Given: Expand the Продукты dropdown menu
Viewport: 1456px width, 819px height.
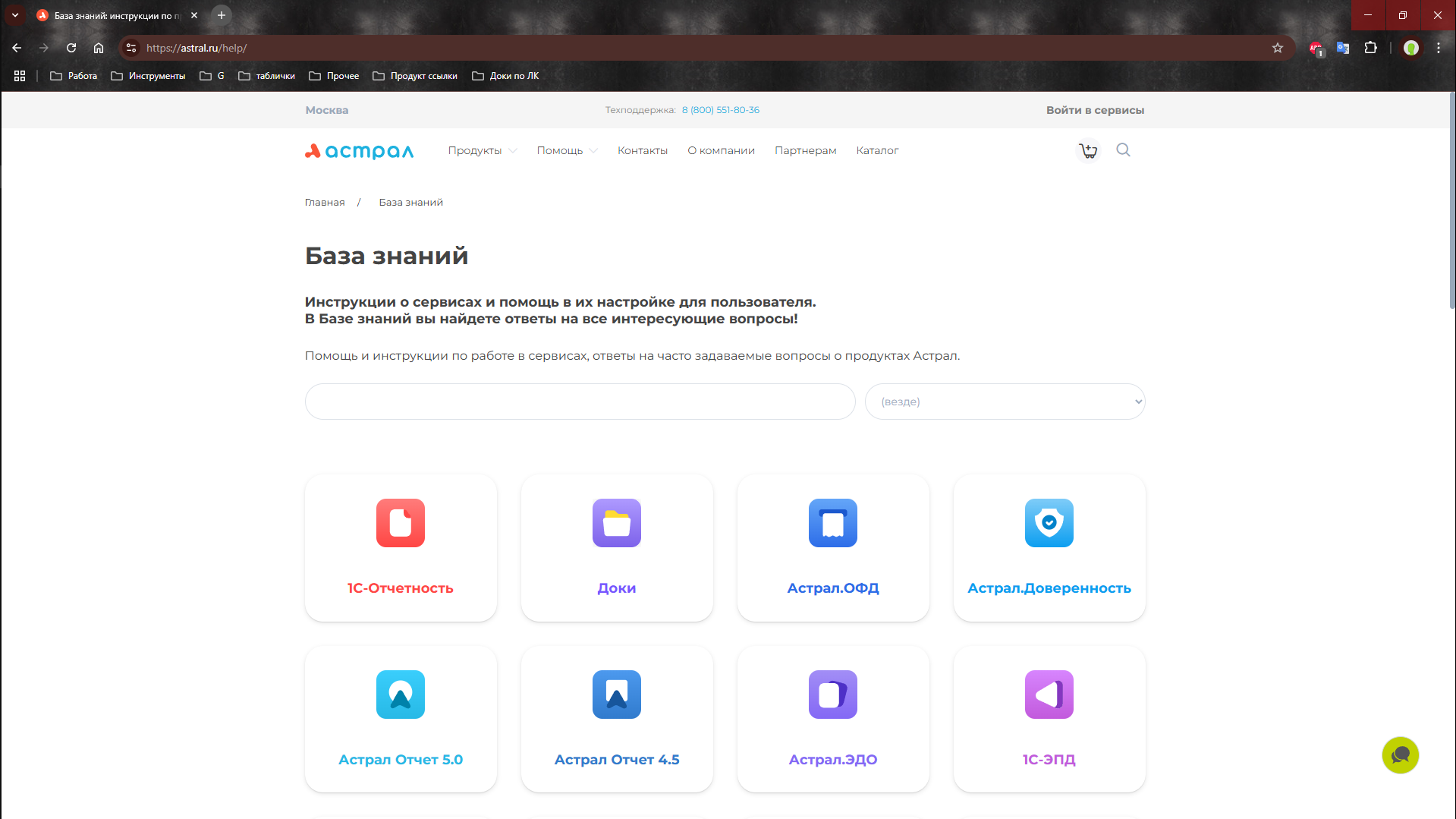Looking at the screenshot, I should tap(483, 150).
